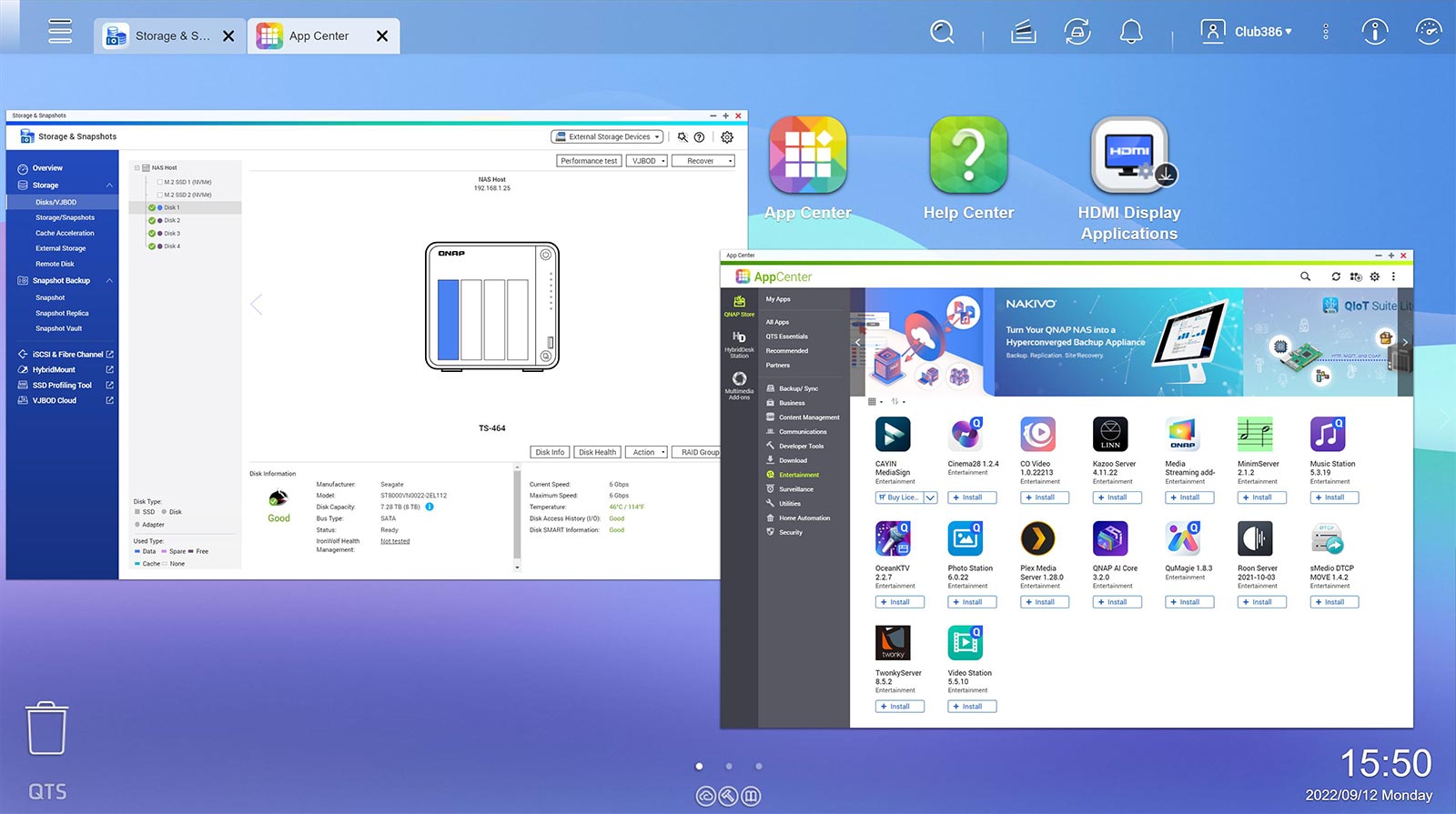Click the Disk Info button
The image size is (1456, 814).
click(x=550, y=452)
